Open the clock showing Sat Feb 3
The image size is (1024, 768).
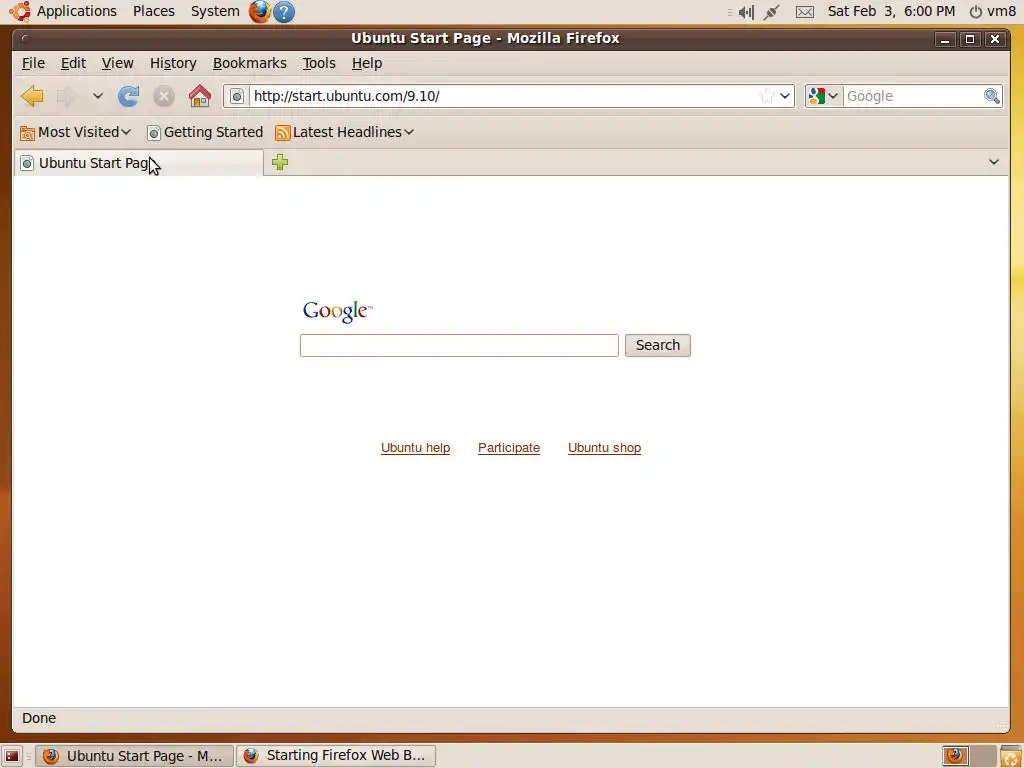click(x=891, y=11)
